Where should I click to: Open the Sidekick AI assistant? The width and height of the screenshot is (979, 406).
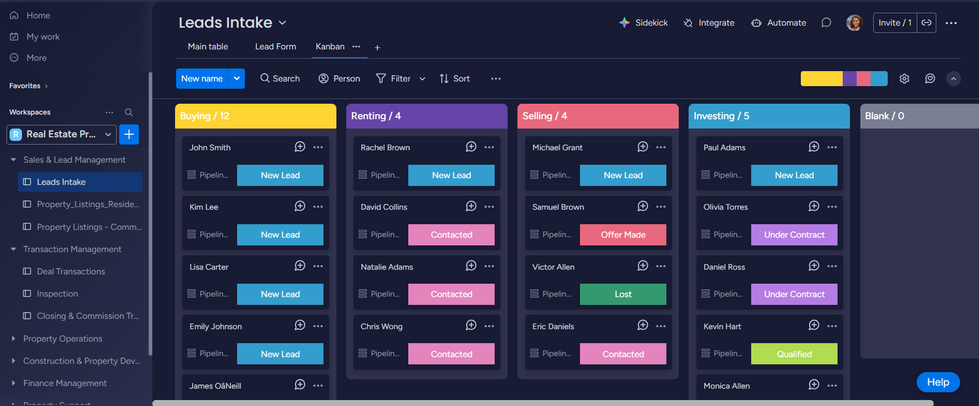click(643, 22)
